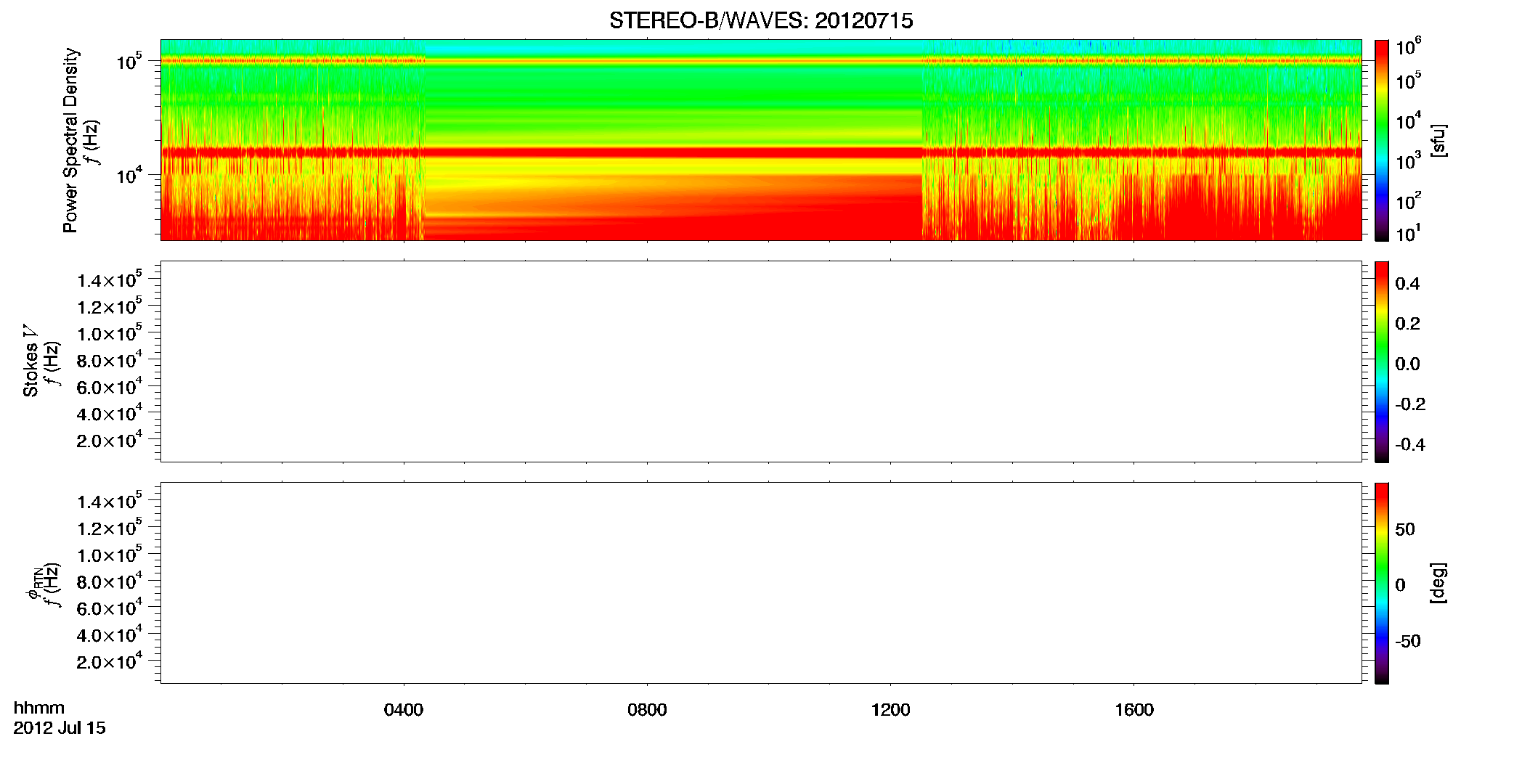Select the 1200 time tick label

[x=891, y=709]
